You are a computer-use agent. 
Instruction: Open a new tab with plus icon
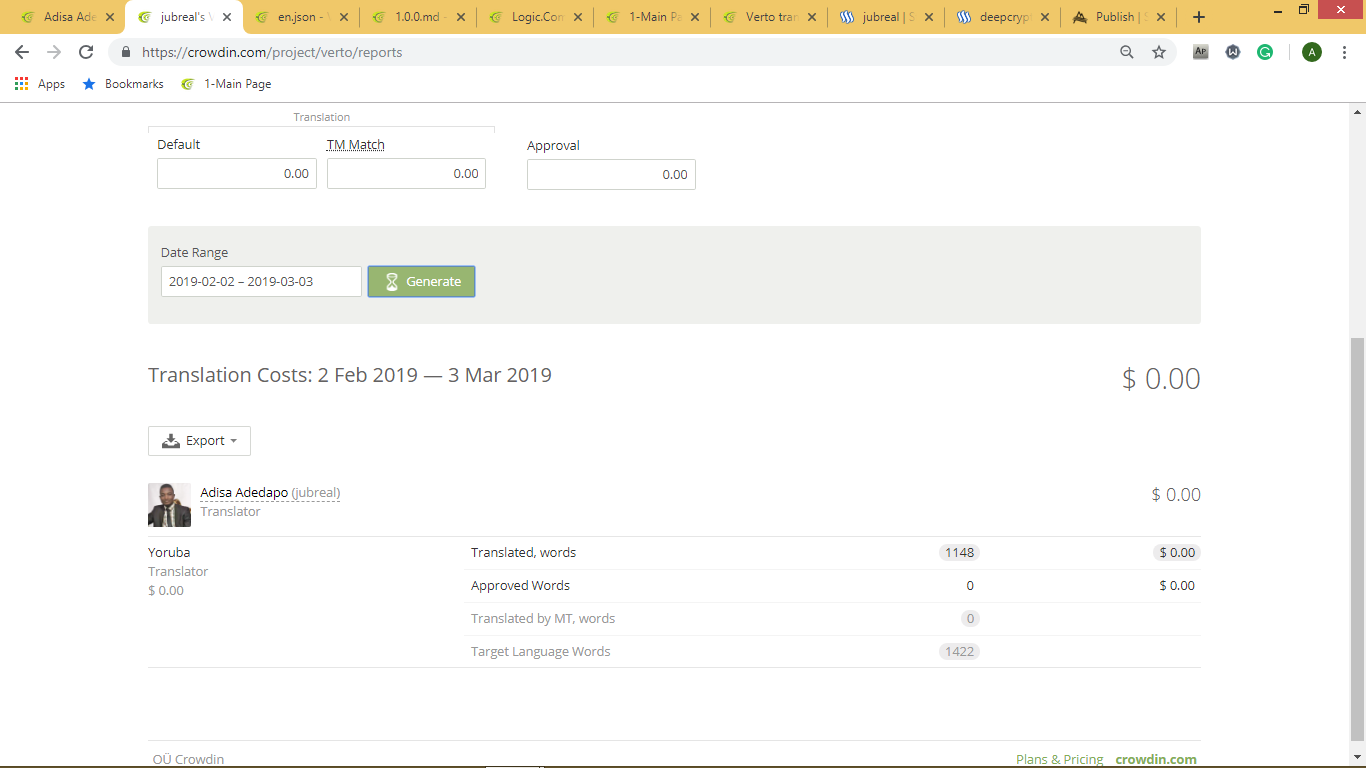pos(1199,17)
